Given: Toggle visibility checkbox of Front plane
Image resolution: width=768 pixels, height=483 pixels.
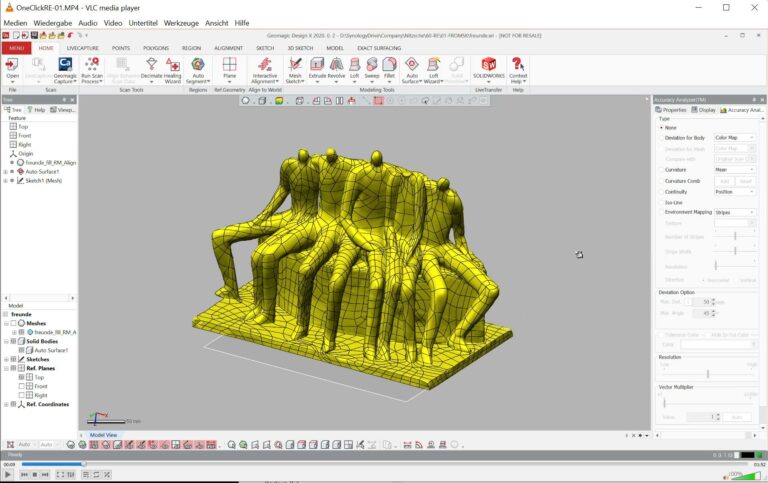Looking at the screenshot, I should click(x=22, y=386).
